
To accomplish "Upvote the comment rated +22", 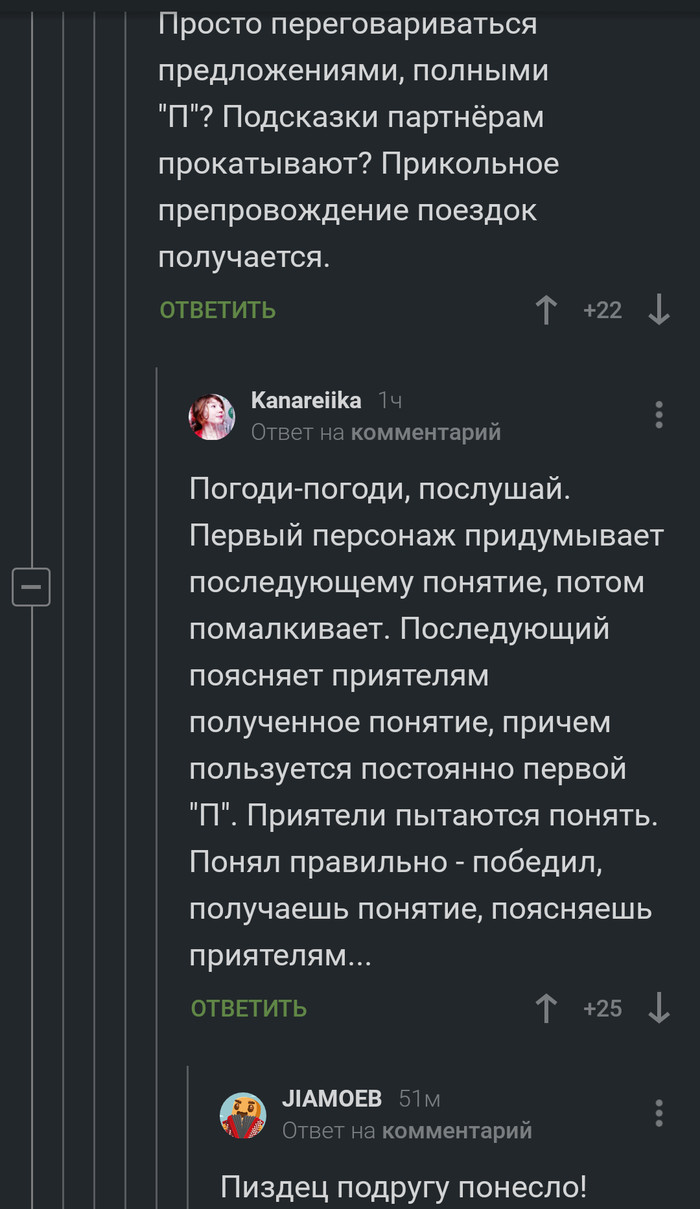I will 545,310.
